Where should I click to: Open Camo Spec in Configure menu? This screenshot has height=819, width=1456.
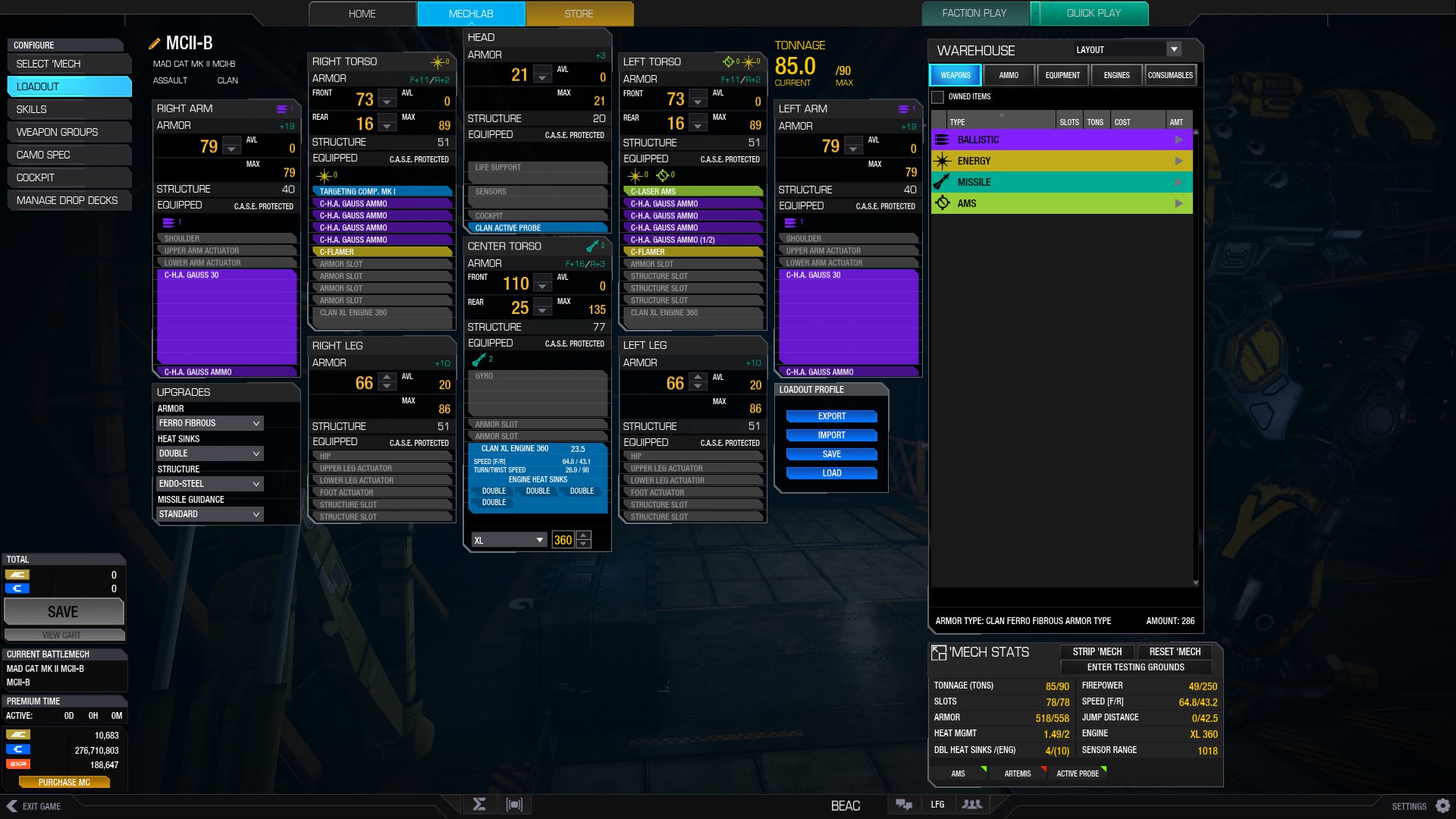click(x=69, y=155)
